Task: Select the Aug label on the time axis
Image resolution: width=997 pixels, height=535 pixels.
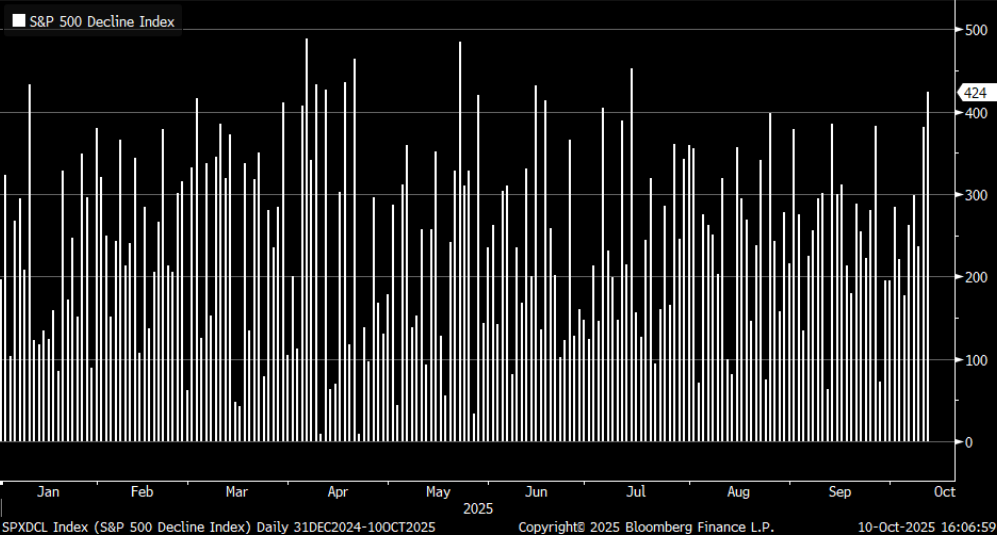Action: point(738,492)
